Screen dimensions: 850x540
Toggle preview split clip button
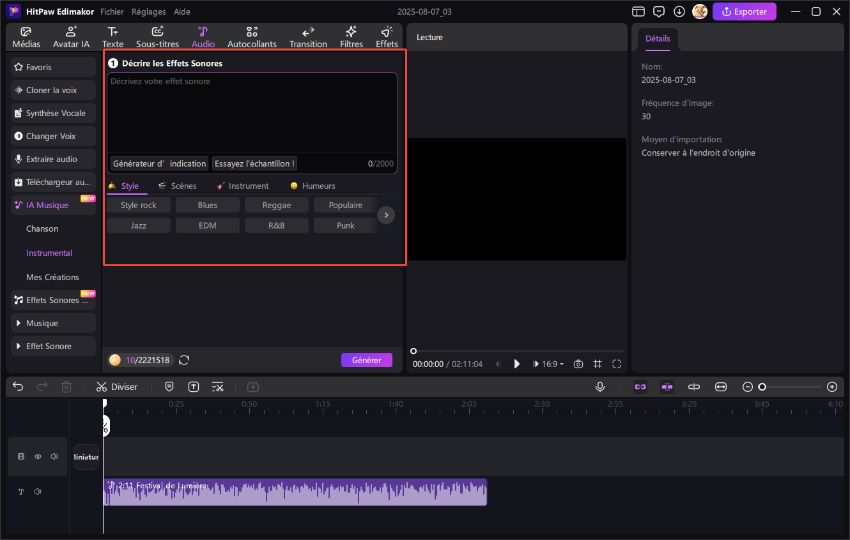[694, 387]
